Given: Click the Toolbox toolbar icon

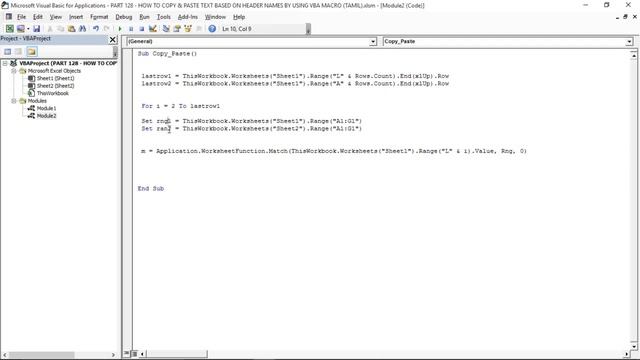Looking at the screenshot, I should point(199,29).
